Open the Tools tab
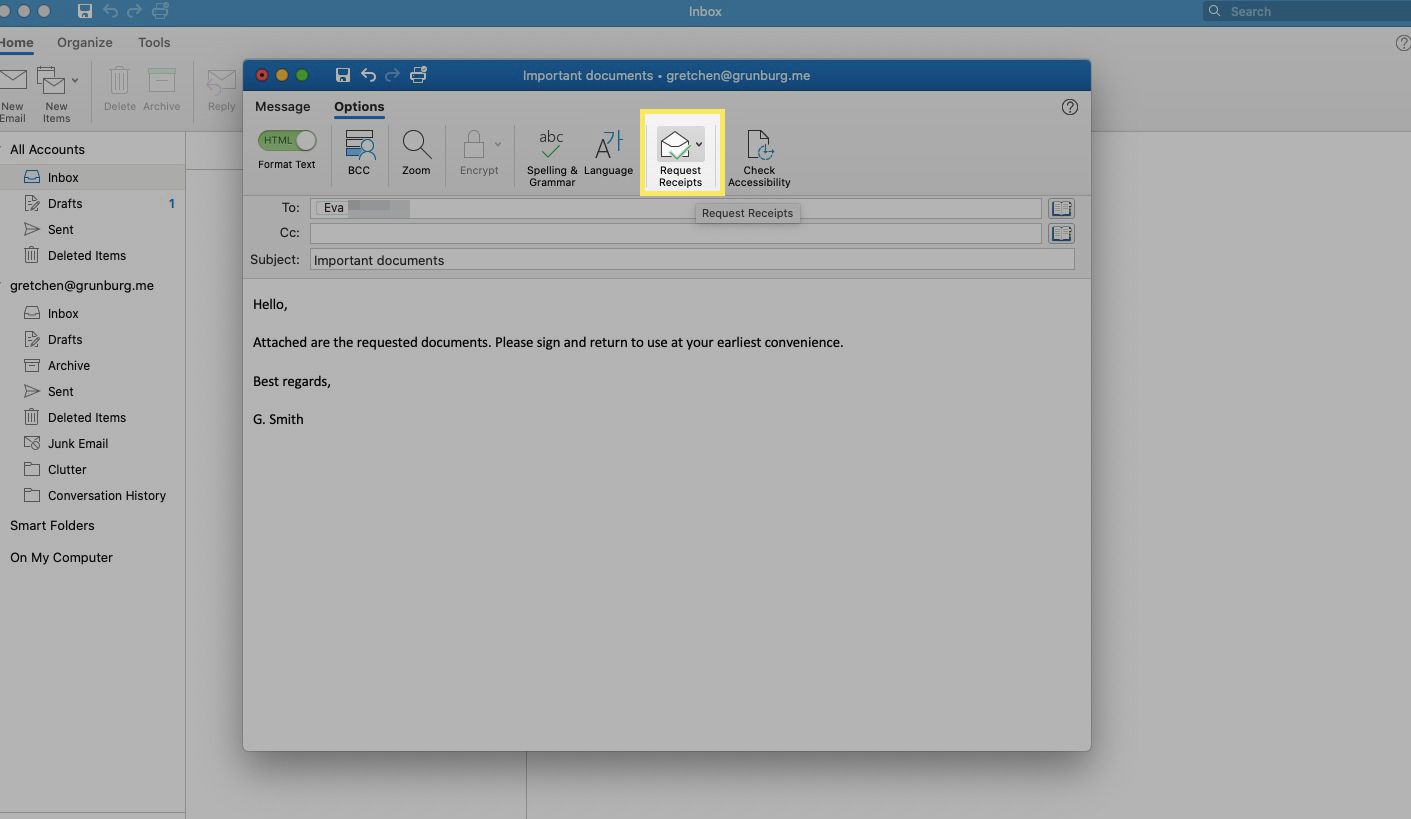The image size is (1411, 819). [154, 42]
